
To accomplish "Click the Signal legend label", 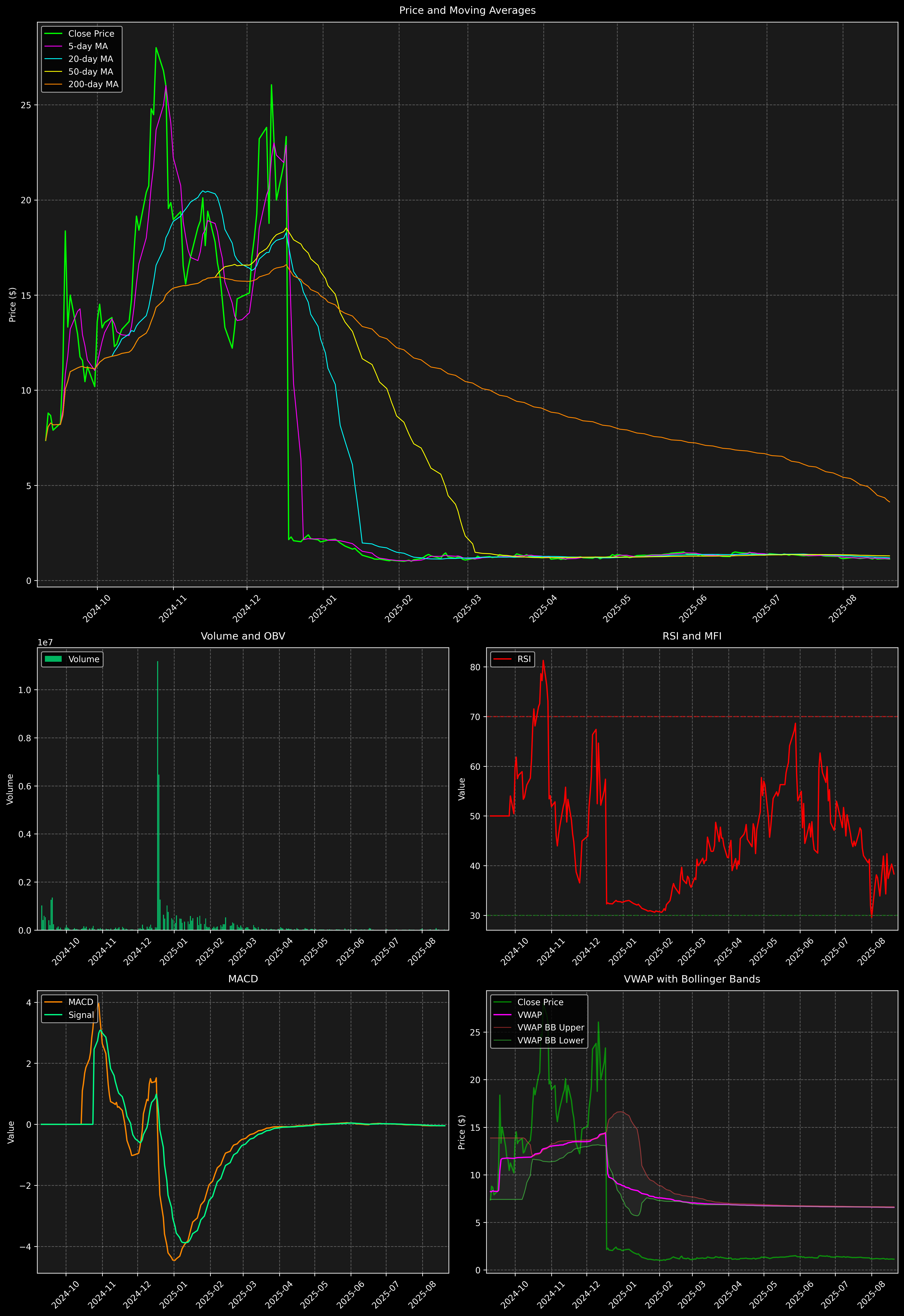I will click(81, 1015).
